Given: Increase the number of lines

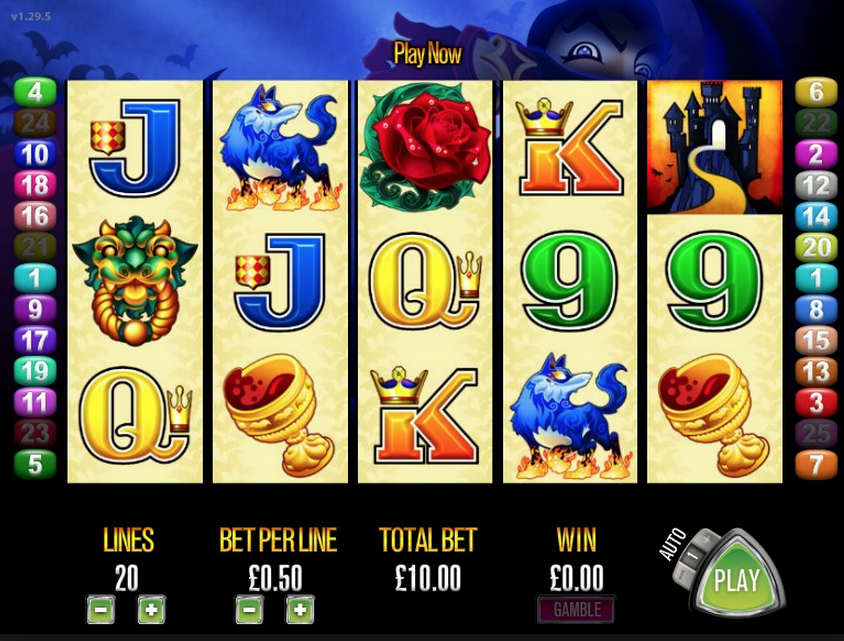Looking at the screenshot, I should pyautogui.click(x=152, y=610).
